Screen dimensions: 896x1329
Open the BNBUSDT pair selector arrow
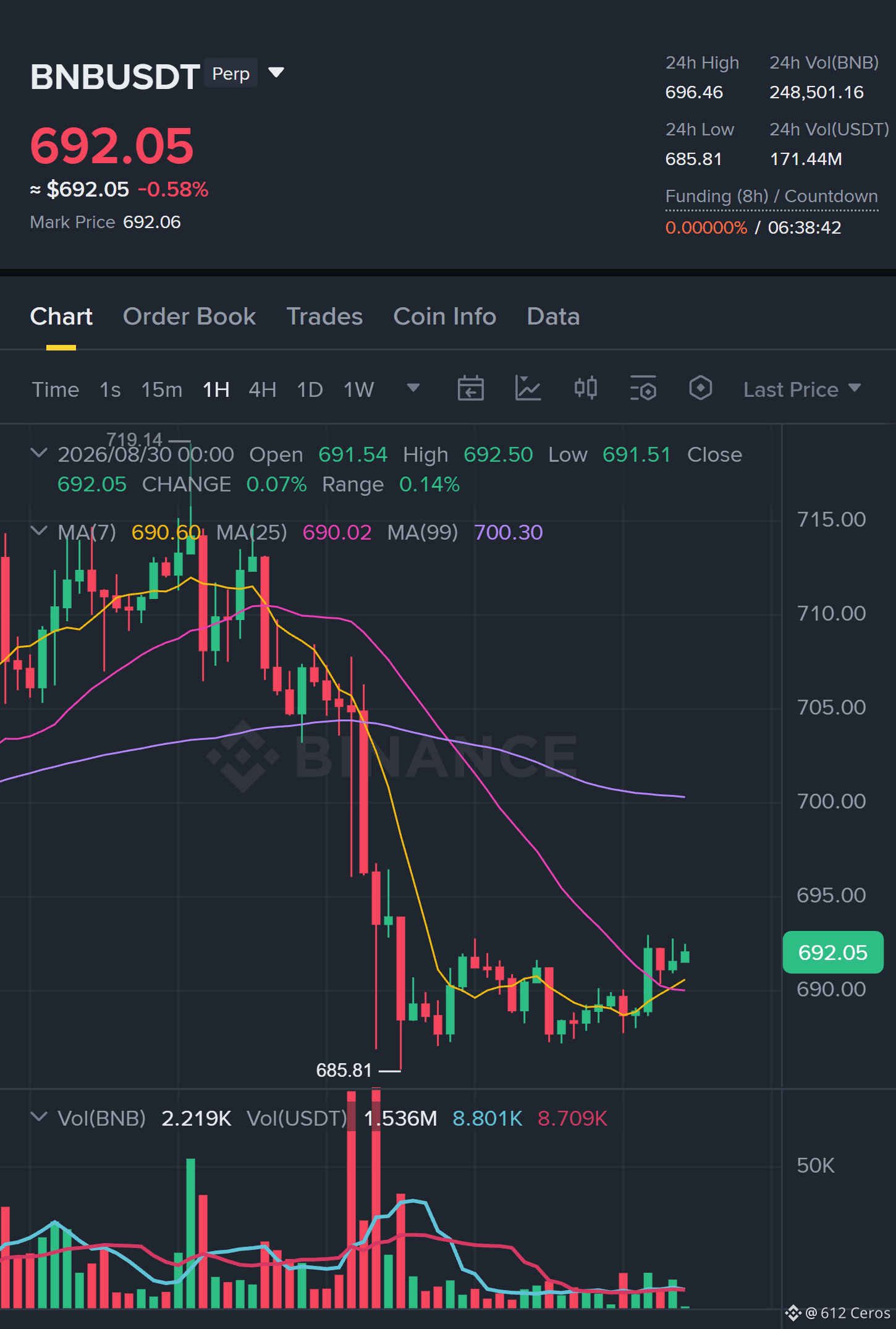tap(276, 73)
